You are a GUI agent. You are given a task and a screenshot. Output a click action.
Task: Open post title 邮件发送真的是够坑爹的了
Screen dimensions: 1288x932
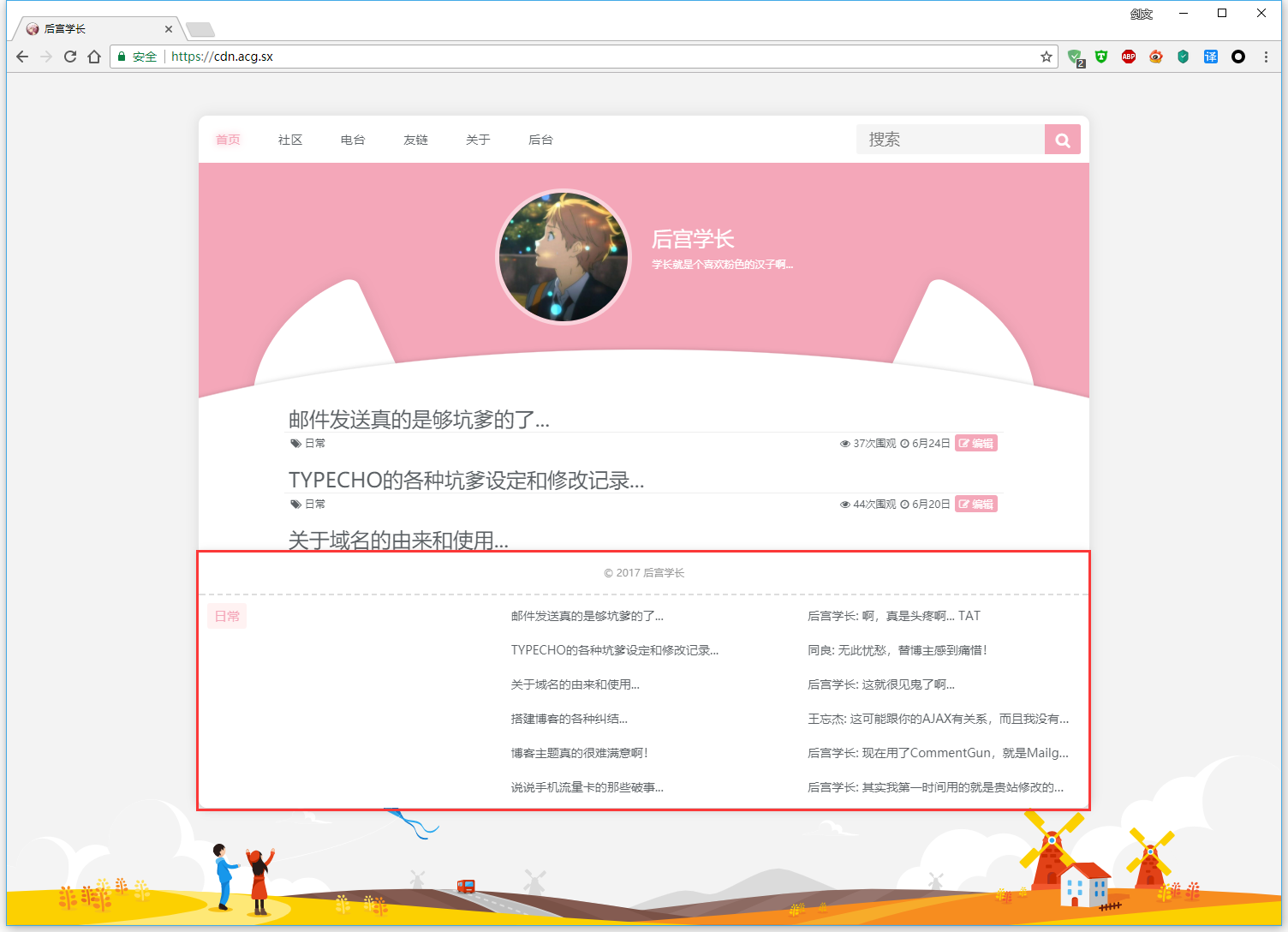[x=419, y=420]
